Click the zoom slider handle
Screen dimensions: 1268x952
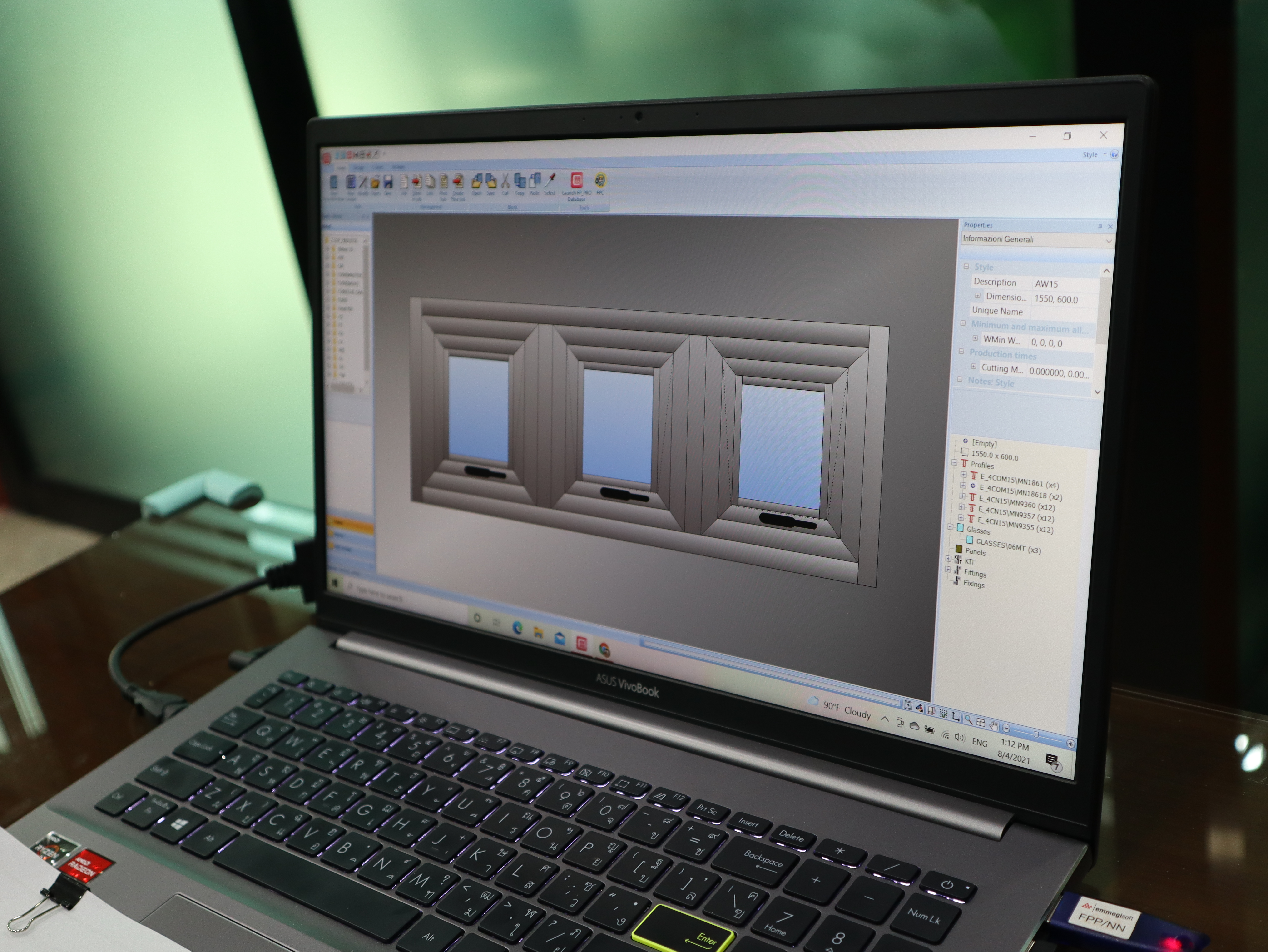pos(1036,735)
